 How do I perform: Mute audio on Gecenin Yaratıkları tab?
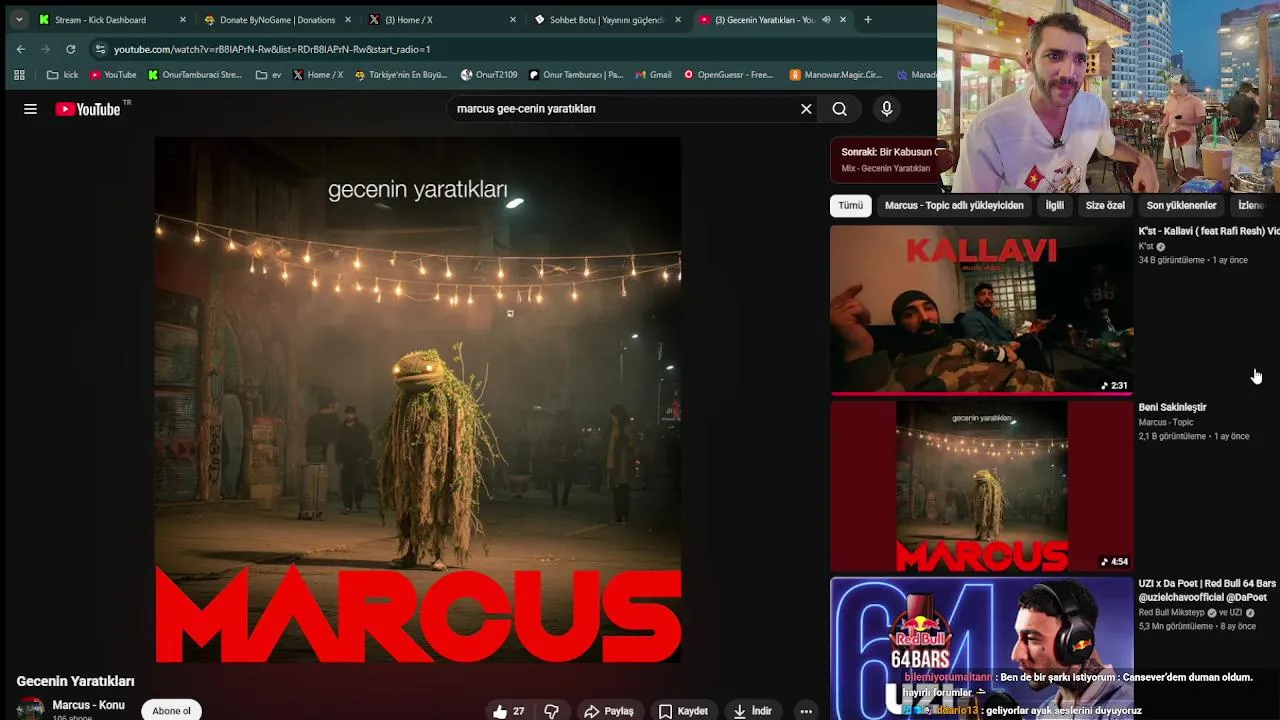826,19
